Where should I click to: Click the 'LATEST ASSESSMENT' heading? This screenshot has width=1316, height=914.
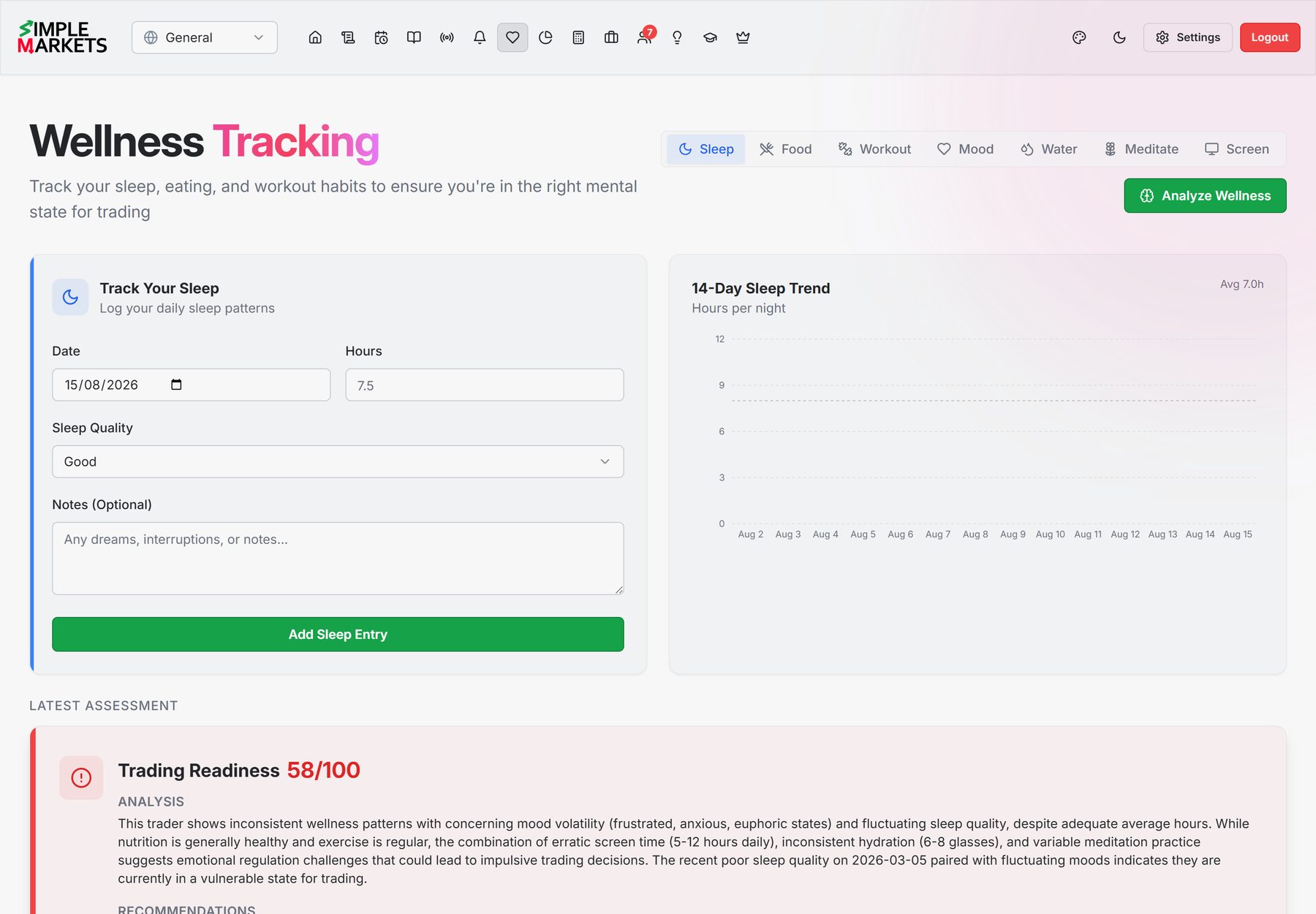pos(103,706)
